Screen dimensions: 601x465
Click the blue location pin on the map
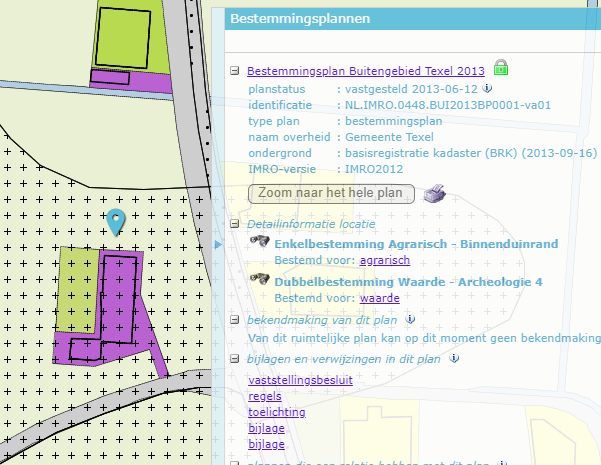pos(116,222)
